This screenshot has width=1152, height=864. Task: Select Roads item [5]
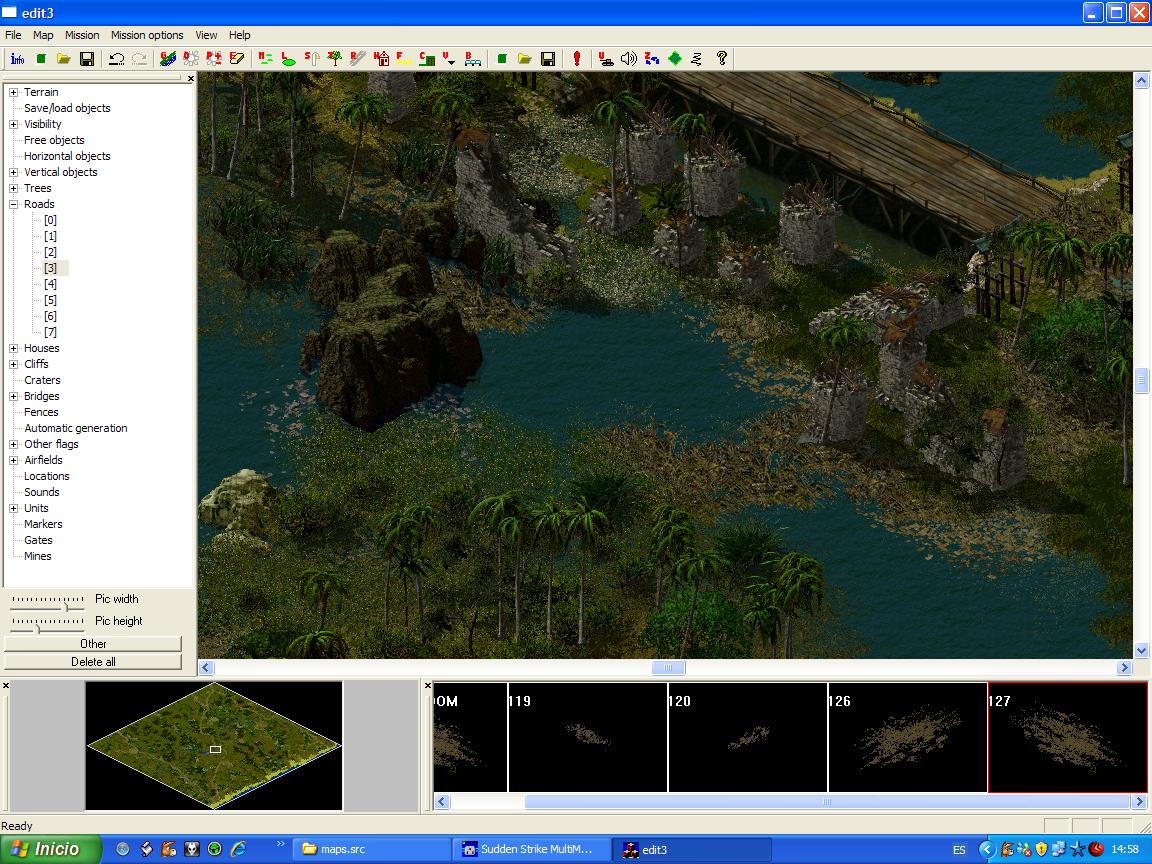pos(50,300)
